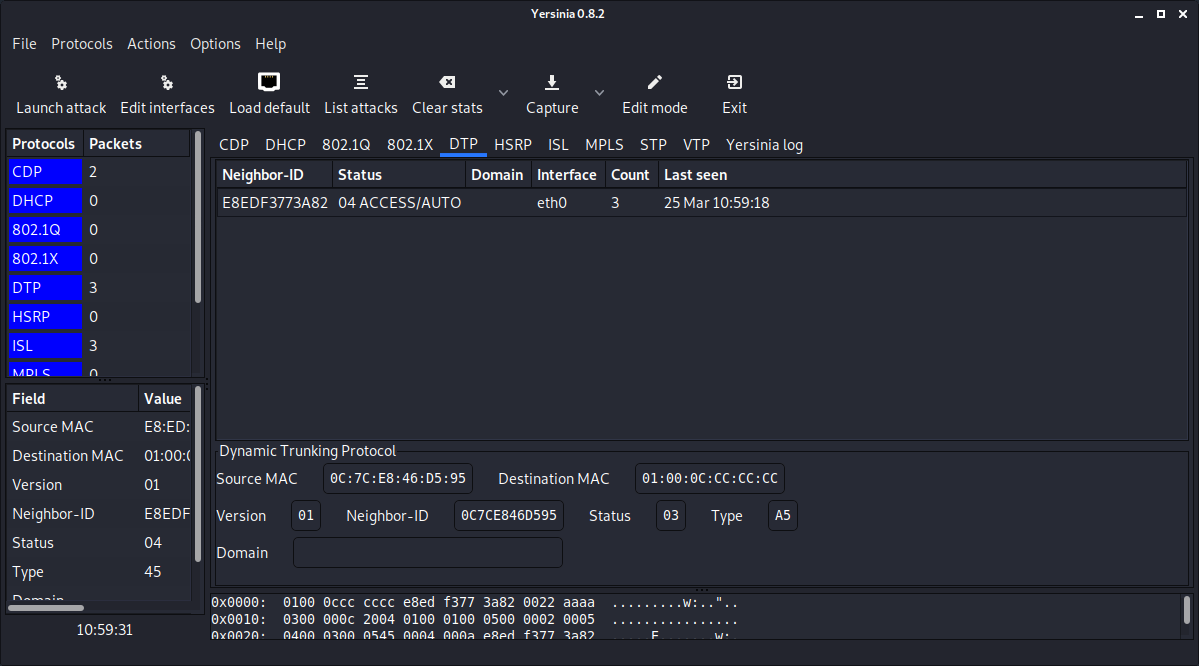1199x666 pixels.
Task: Switch to the 802.1Q tab
Action: [x=346, y=145]
